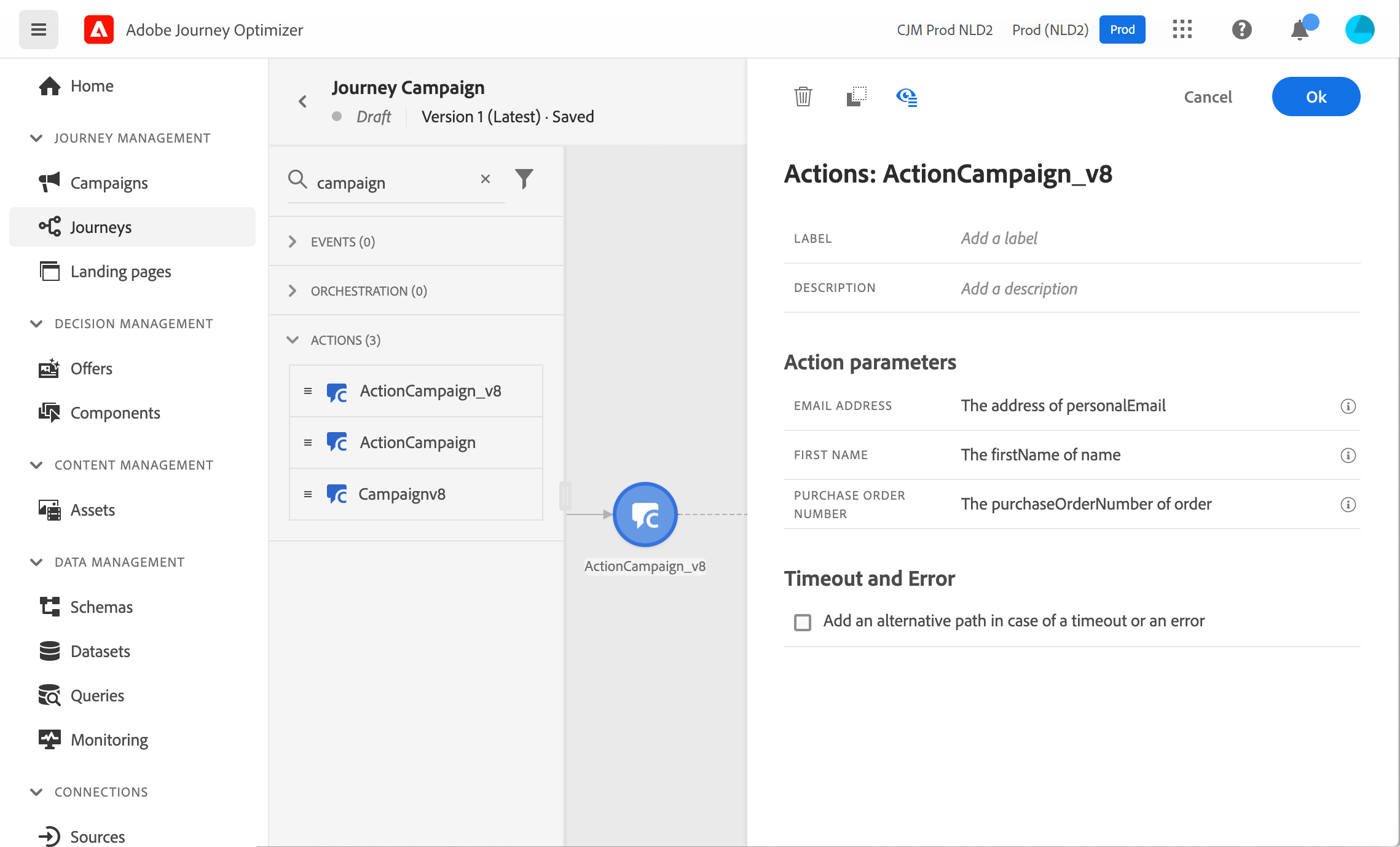Open notifications bell icon

[1299, 30]
